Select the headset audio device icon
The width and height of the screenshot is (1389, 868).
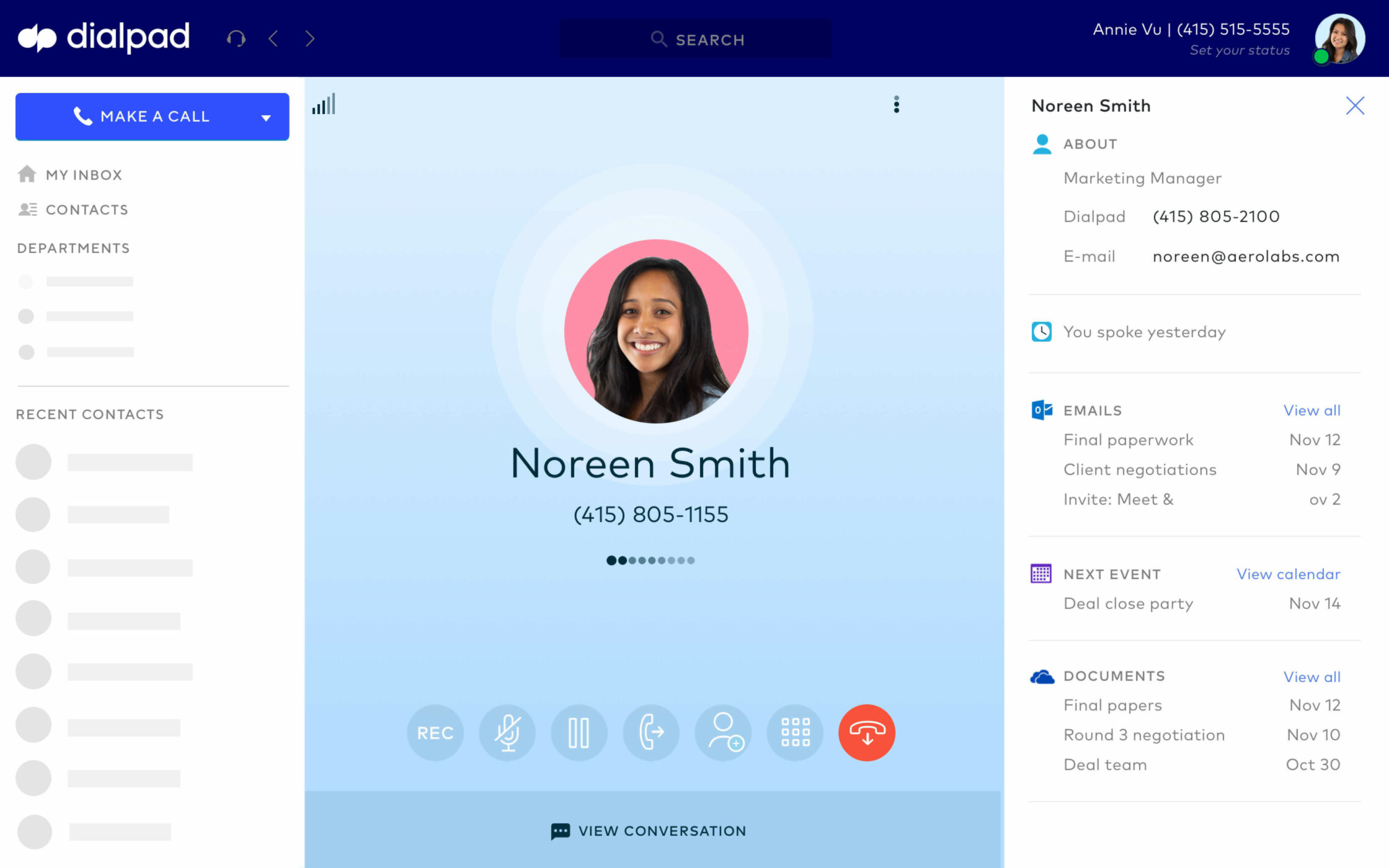pos(236,38)
